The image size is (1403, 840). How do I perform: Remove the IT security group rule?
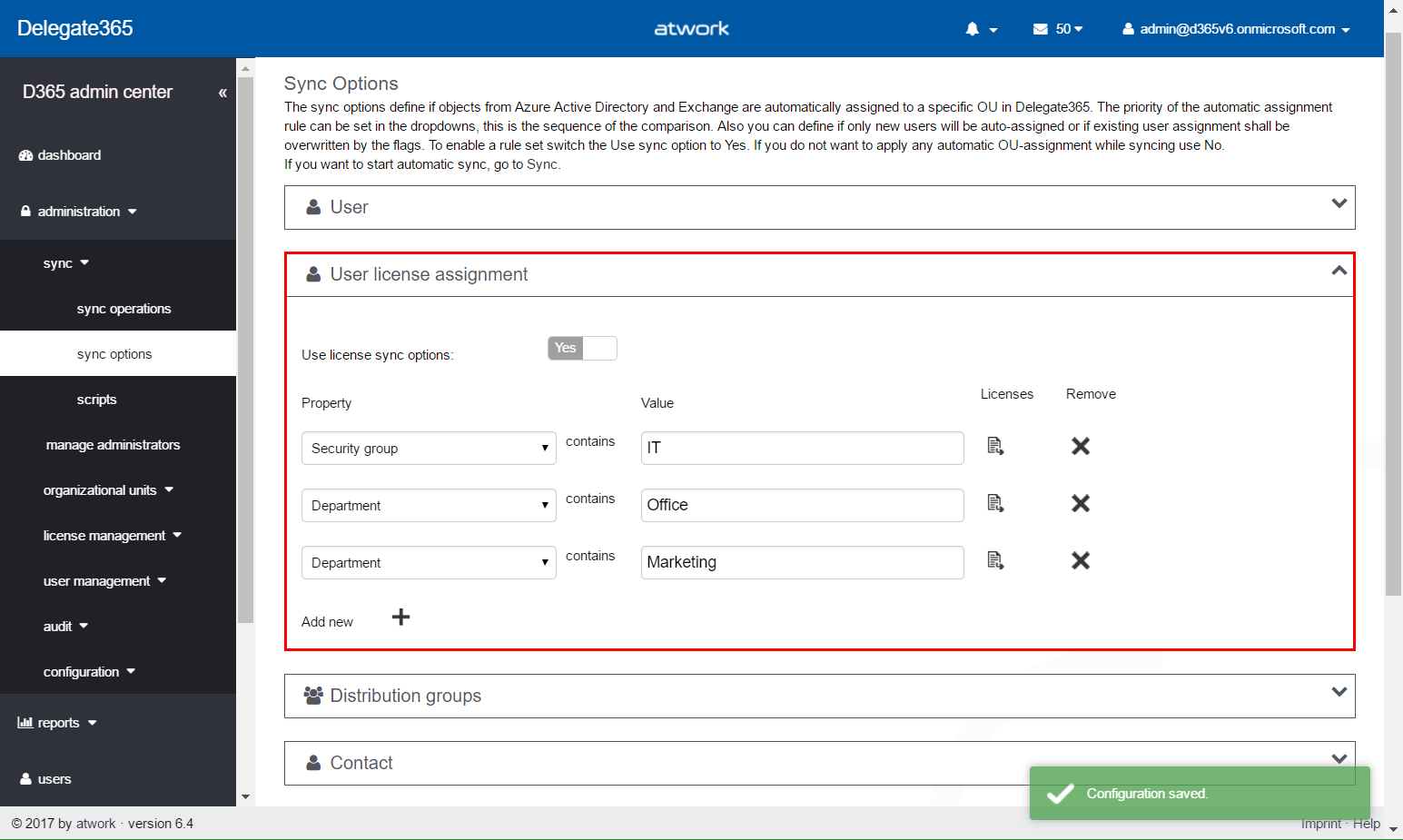[x=1080, y=446]
